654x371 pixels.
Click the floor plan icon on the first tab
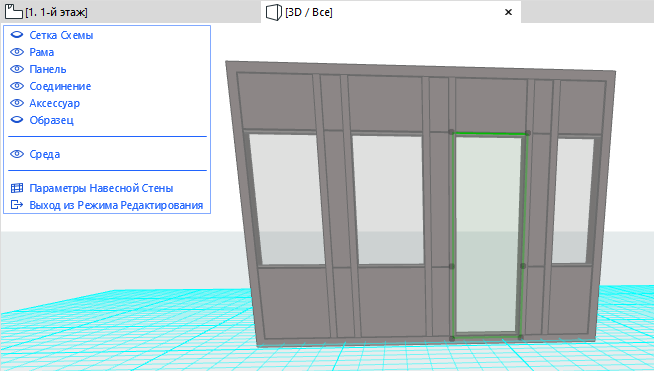(14, 12)
